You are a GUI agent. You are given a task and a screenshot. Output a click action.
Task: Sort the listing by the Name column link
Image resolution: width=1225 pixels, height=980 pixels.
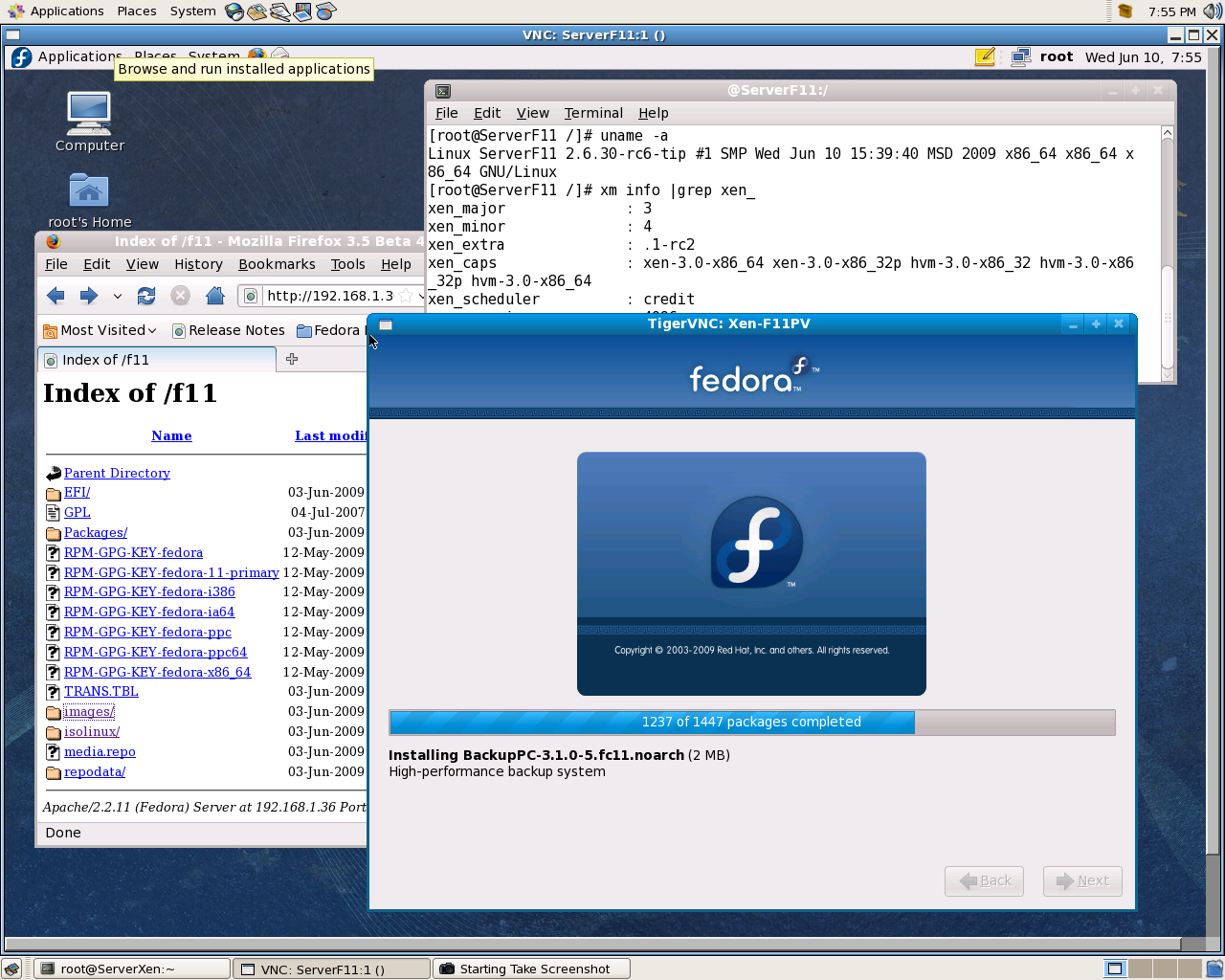click(171, 435)
